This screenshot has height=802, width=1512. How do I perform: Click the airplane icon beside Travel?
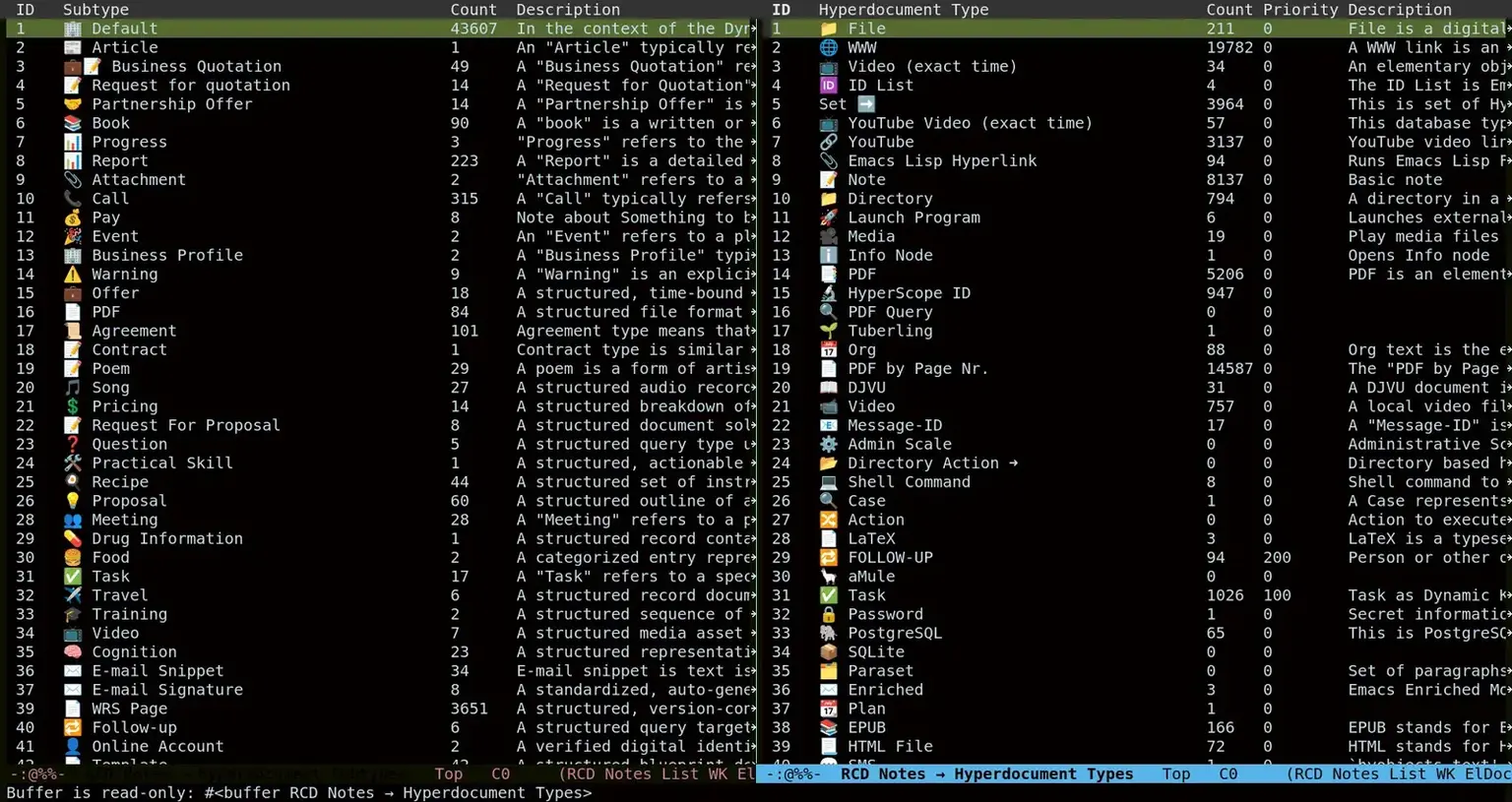72,595
